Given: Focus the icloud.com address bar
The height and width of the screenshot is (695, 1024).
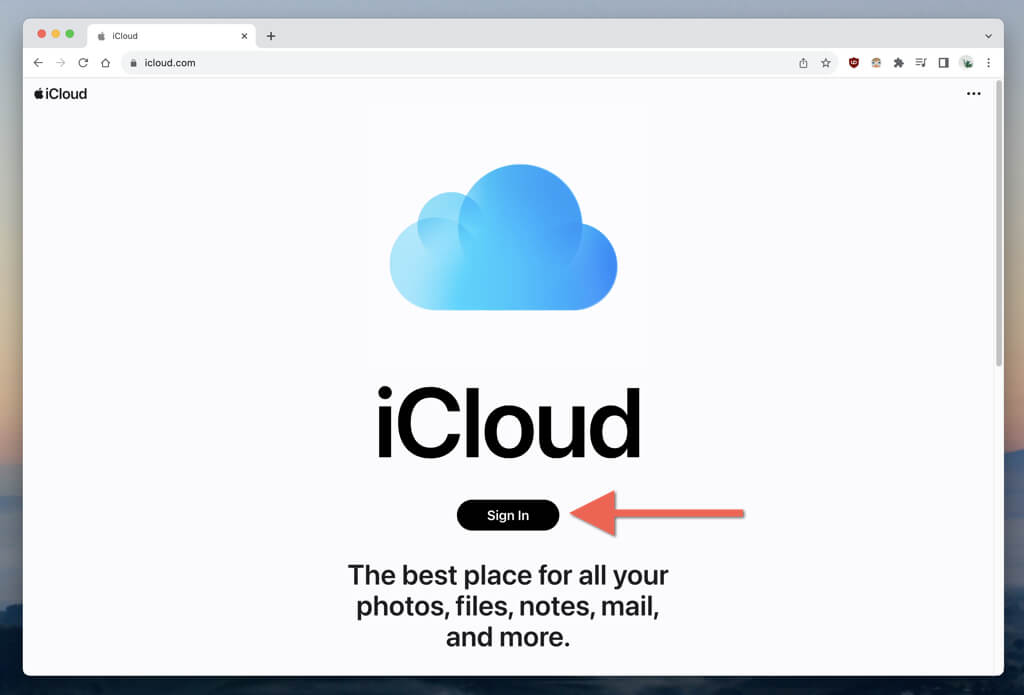Looking at the screenshot, I should pos(479,63).
